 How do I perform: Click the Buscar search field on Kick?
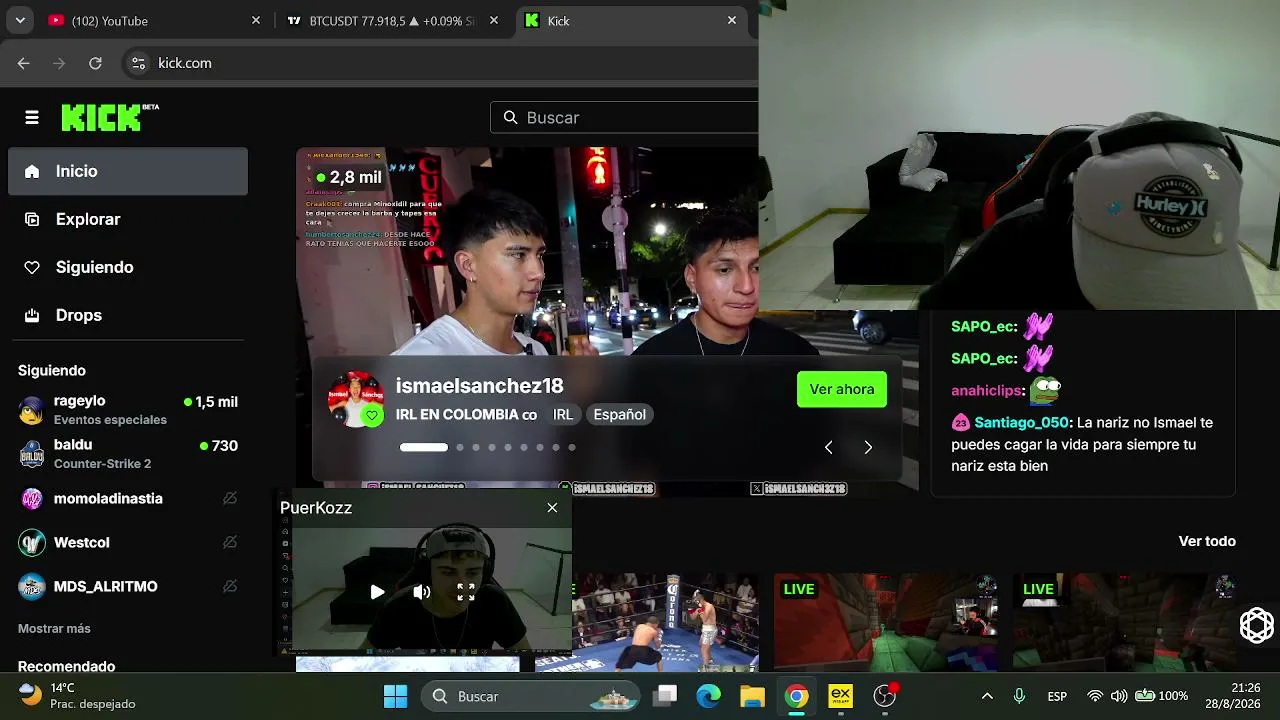624,117
